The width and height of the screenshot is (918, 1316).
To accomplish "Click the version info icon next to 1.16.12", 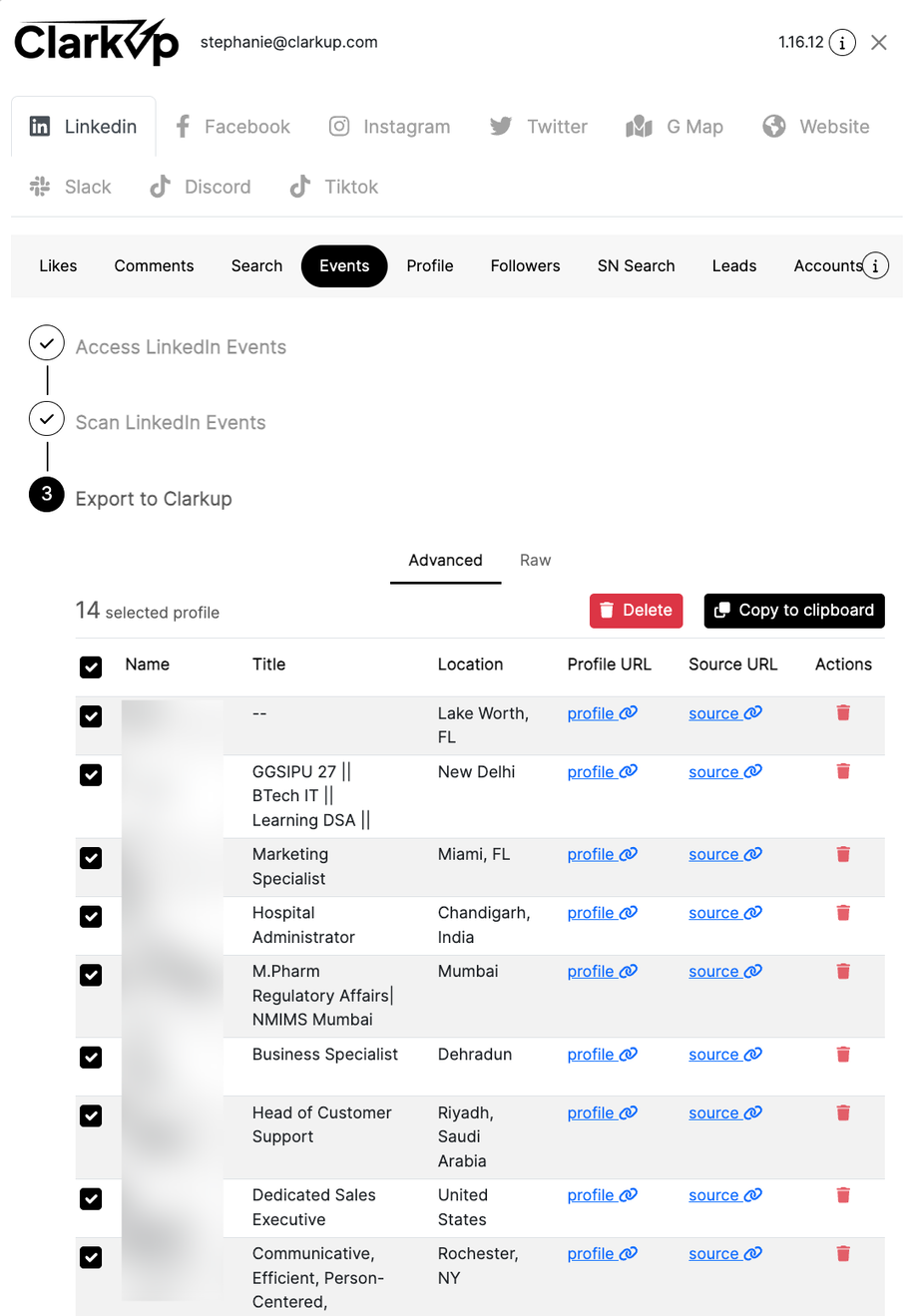I will click(x=842, y=43).
